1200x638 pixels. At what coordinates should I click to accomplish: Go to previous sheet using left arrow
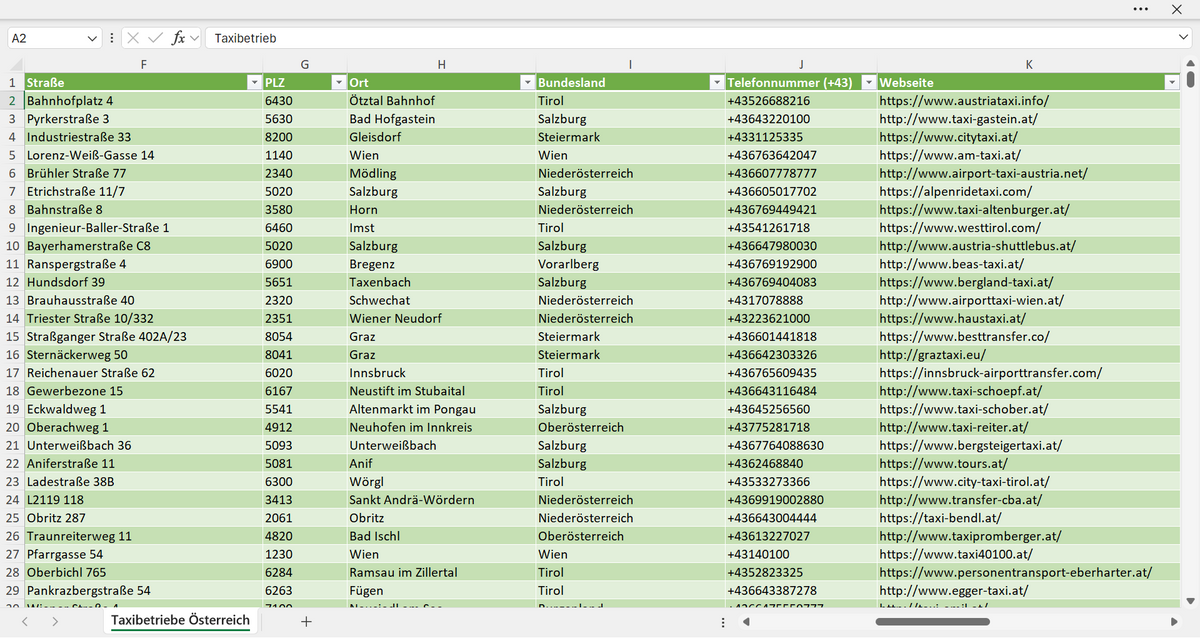pos(26,621)
